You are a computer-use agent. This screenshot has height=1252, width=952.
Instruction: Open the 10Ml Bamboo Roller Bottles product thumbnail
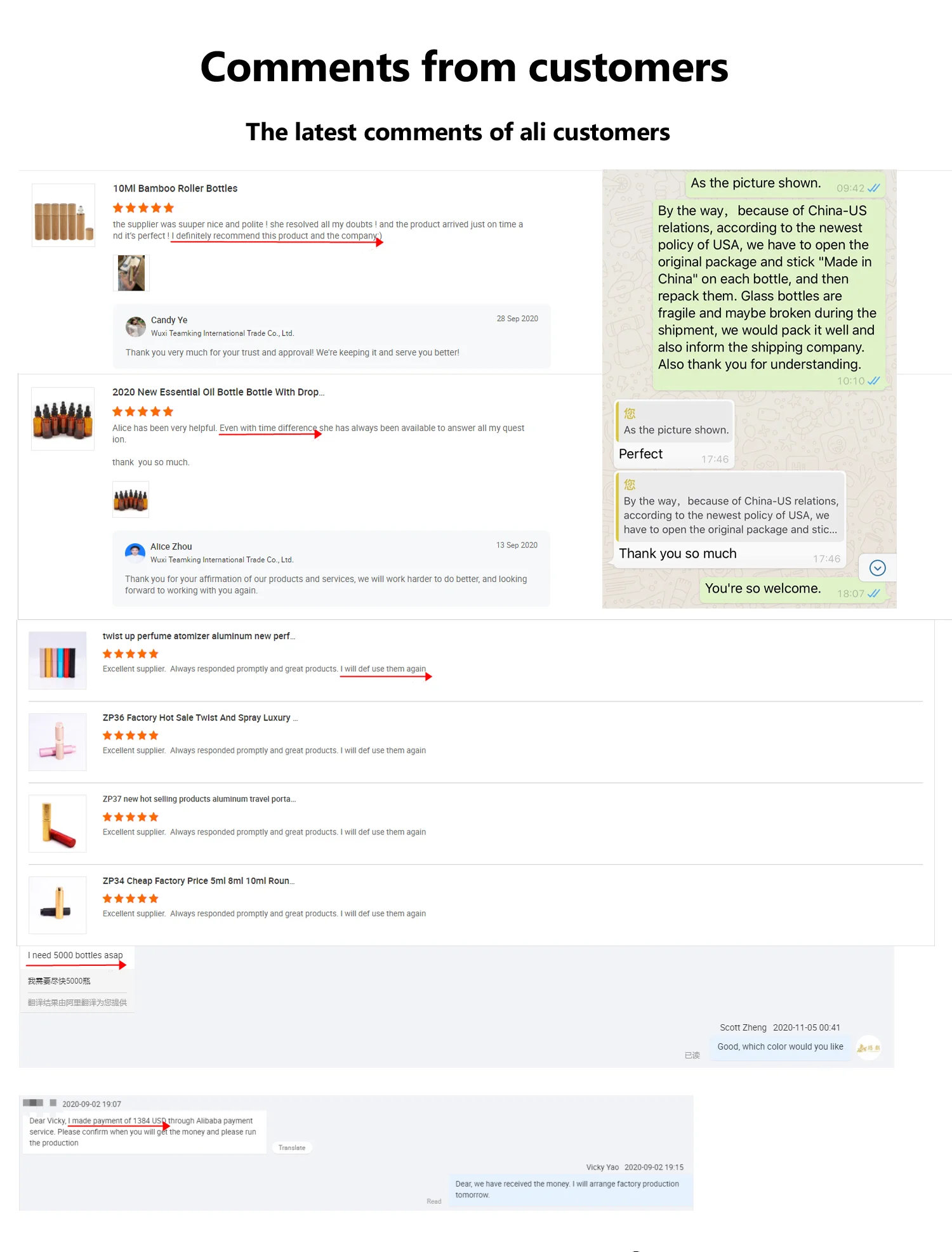(63, 215)
